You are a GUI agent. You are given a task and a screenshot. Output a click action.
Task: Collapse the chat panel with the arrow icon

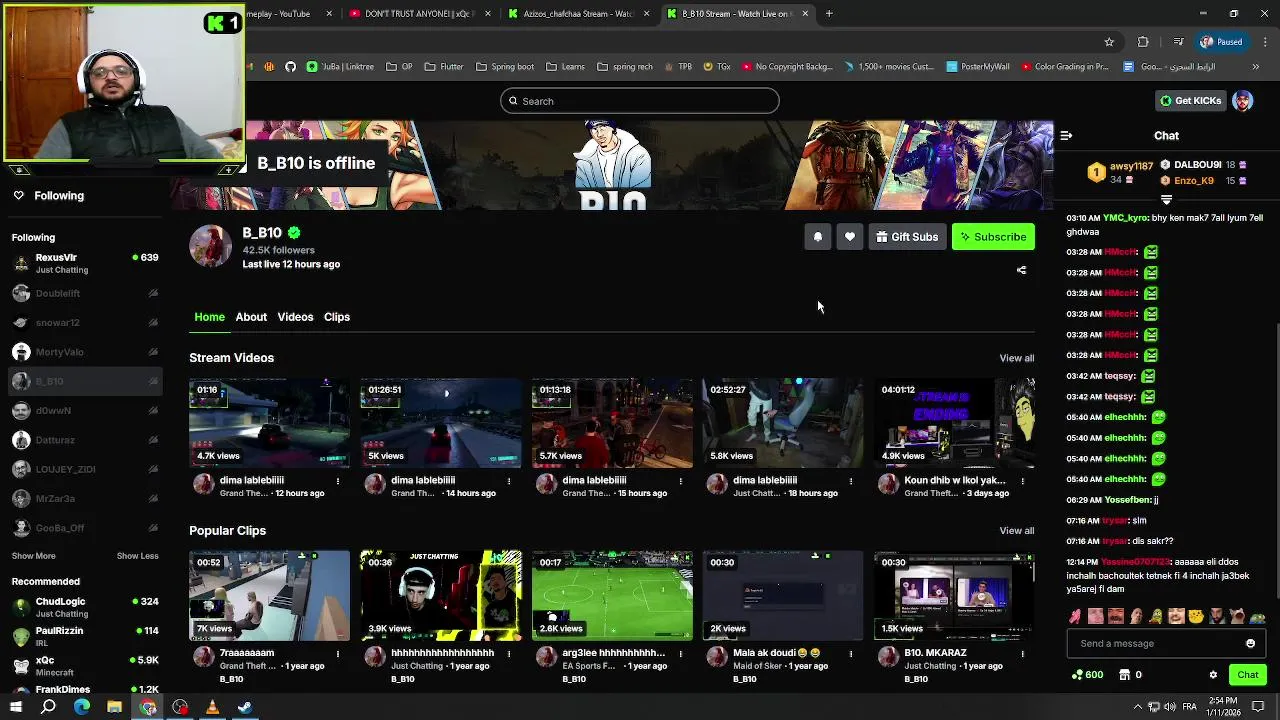(1066, 135)
